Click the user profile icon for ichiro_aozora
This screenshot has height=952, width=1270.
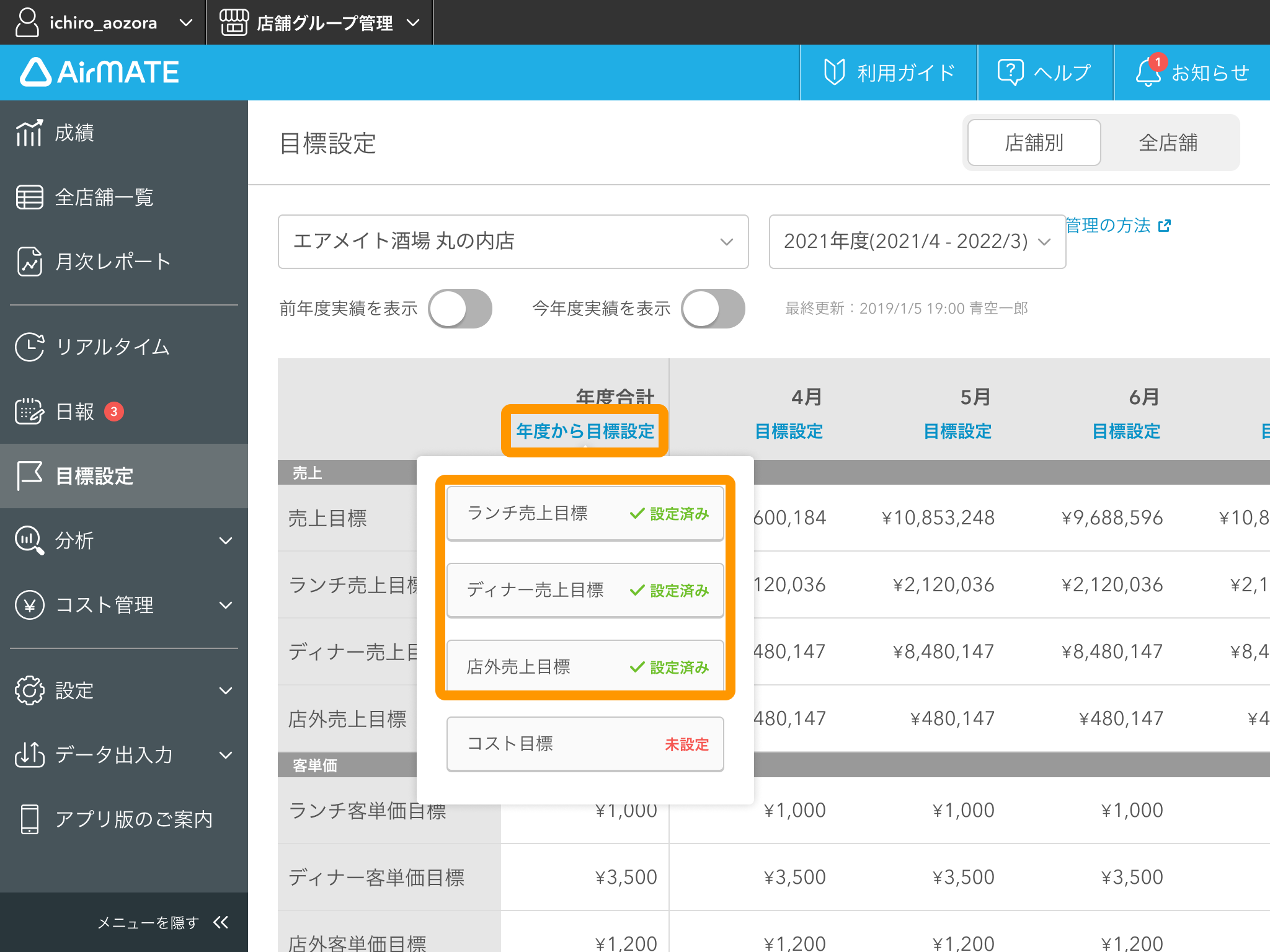click(27, 22)
